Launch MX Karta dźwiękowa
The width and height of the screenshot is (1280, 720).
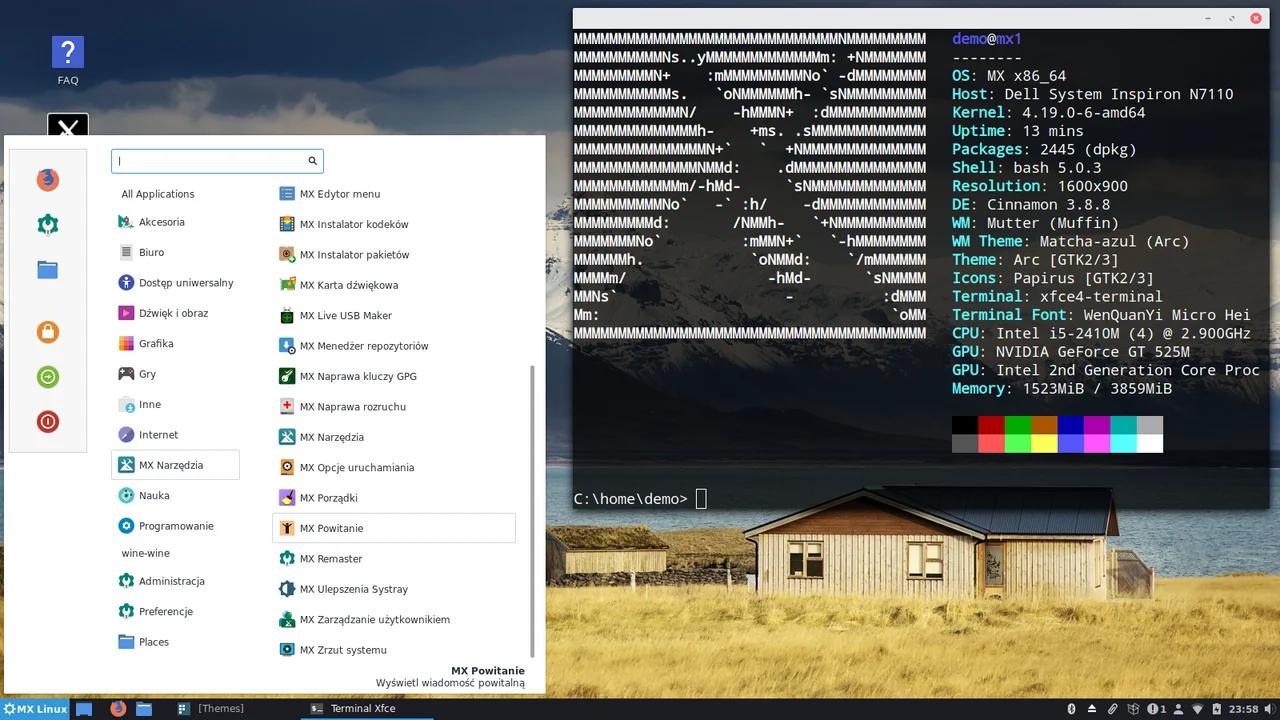pos(394,285)
